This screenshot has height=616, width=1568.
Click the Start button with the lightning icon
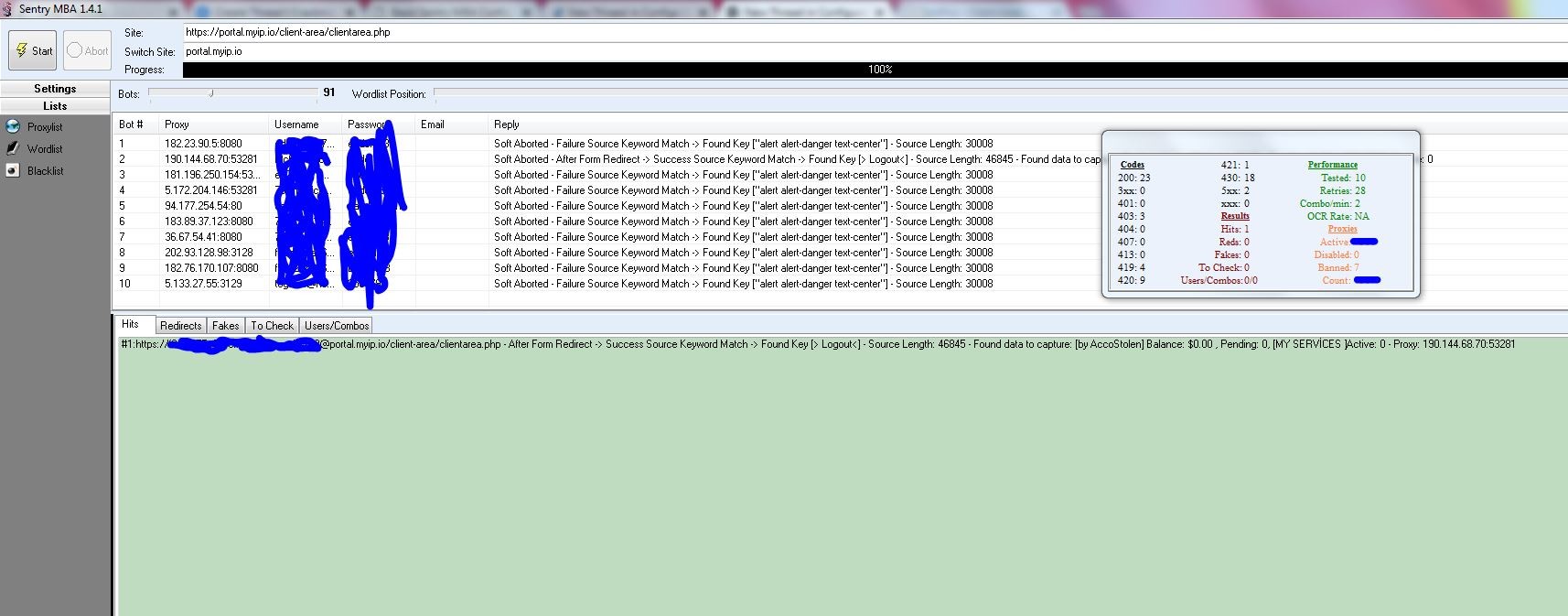32,50
